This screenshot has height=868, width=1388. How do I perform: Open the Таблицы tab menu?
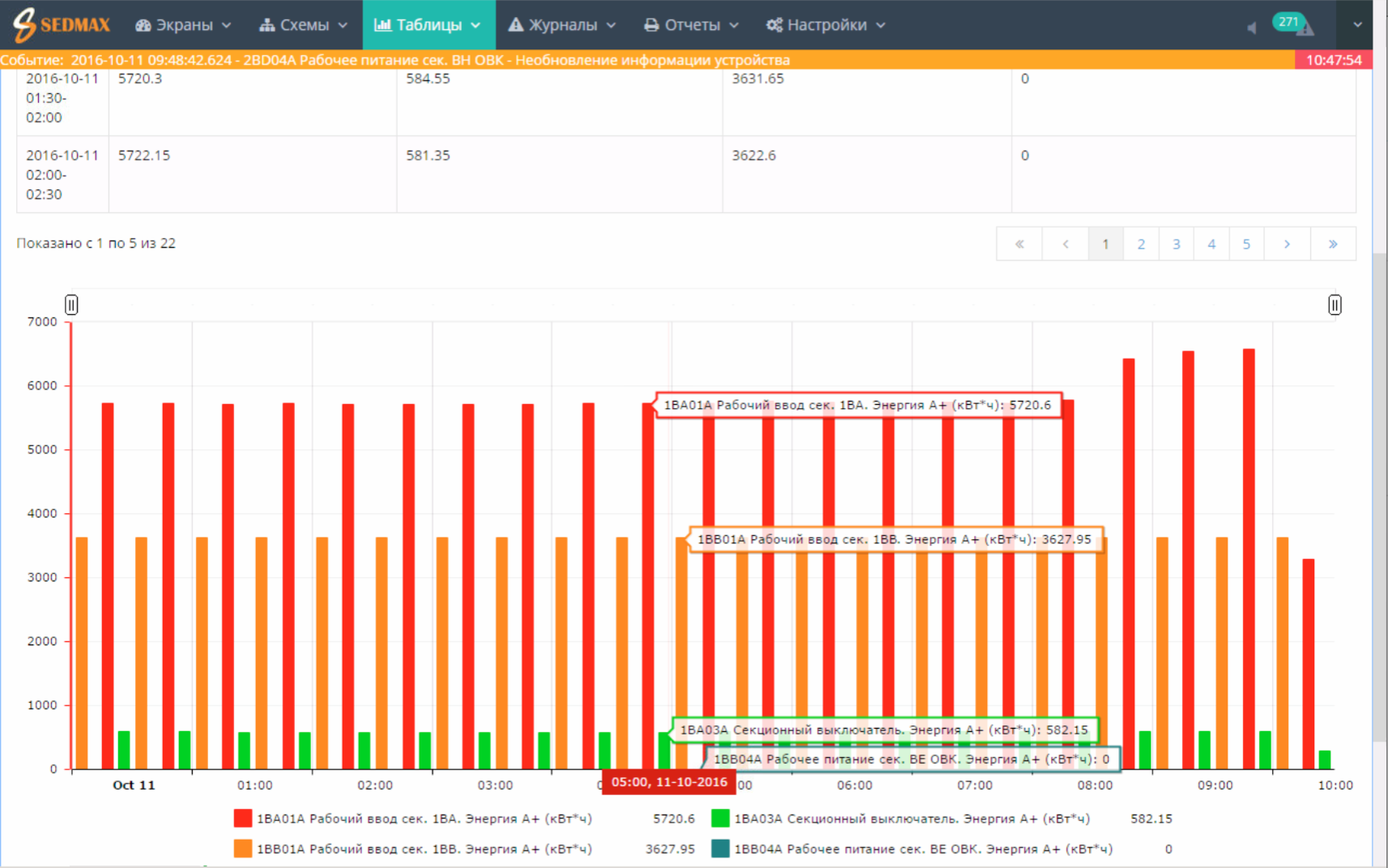[x=428, y=25]
